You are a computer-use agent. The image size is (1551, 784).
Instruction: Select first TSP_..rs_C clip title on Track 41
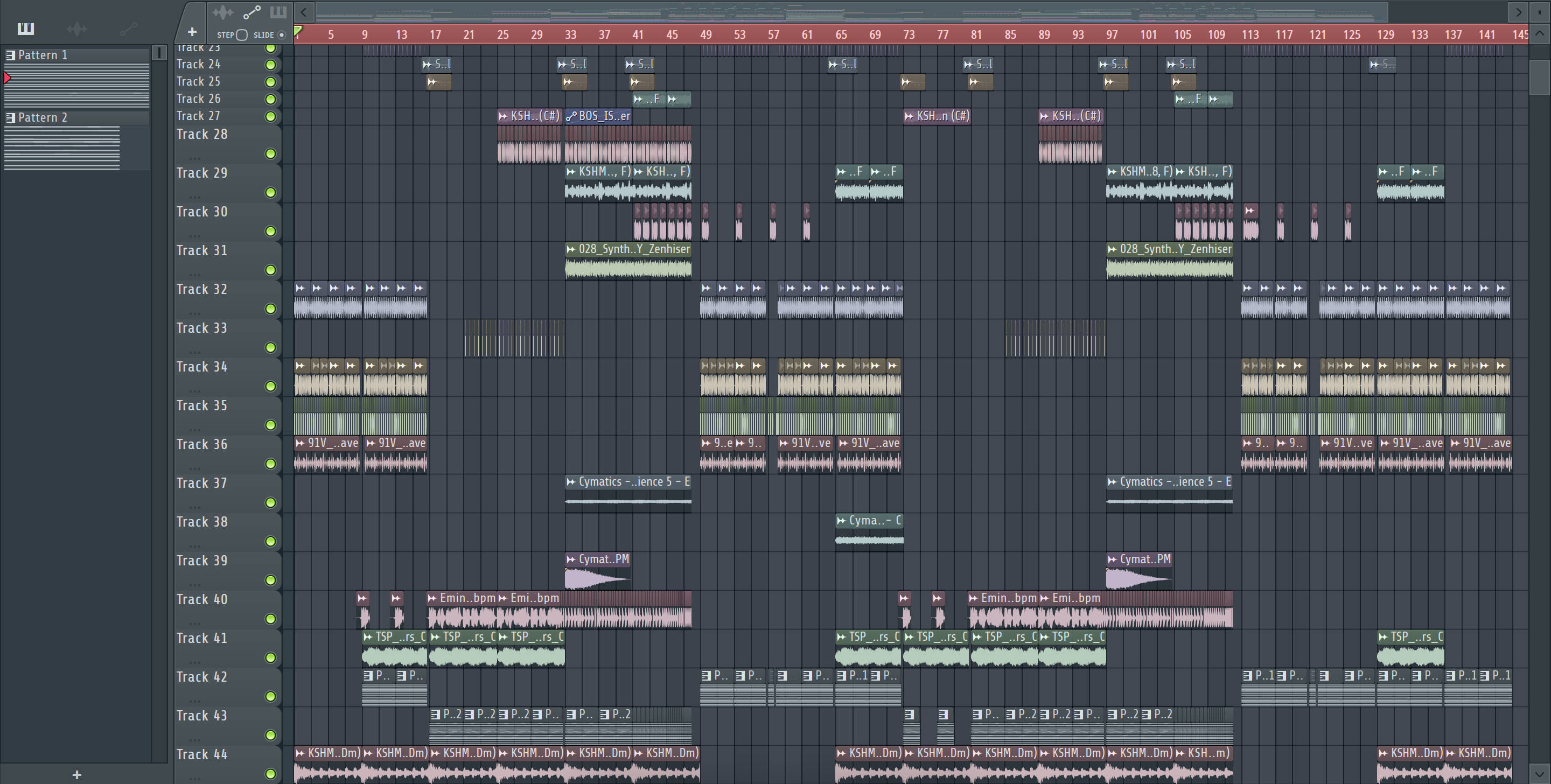click(x=400, y=637)
